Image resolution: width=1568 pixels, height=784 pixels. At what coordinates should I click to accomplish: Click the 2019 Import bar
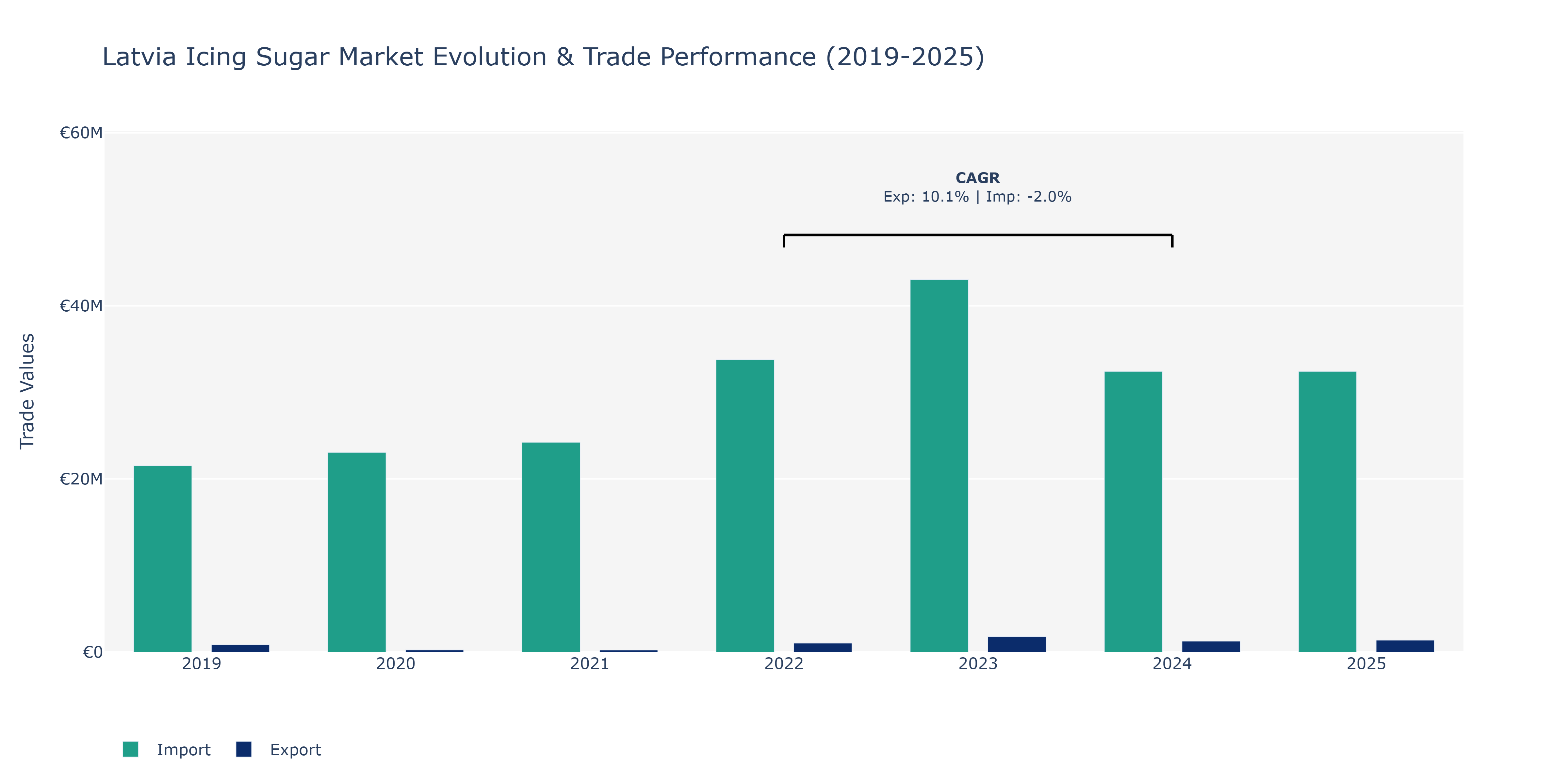point(163,559)
